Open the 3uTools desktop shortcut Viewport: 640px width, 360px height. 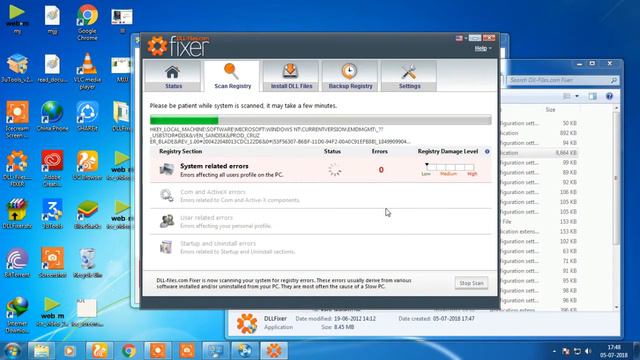[x=52, y=214]
